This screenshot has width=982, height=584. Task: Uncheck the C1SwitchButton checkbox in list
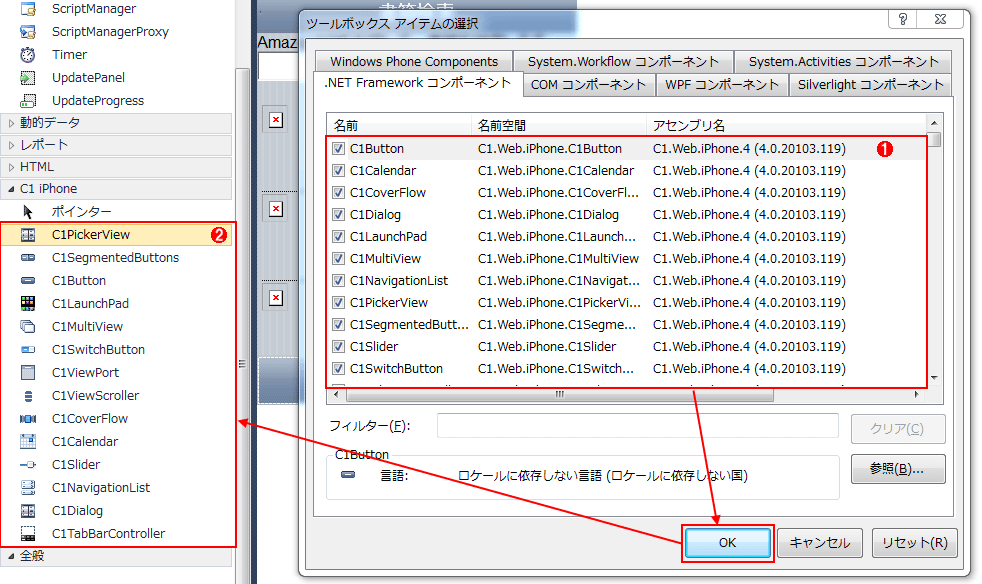point(338,368)
